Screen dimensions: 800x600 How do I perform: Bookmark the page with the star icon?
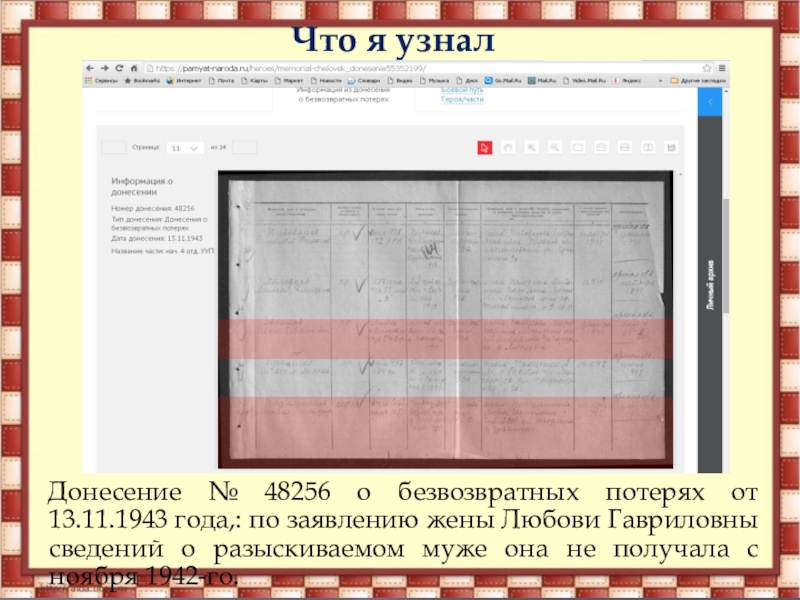[x=707, y=68]
